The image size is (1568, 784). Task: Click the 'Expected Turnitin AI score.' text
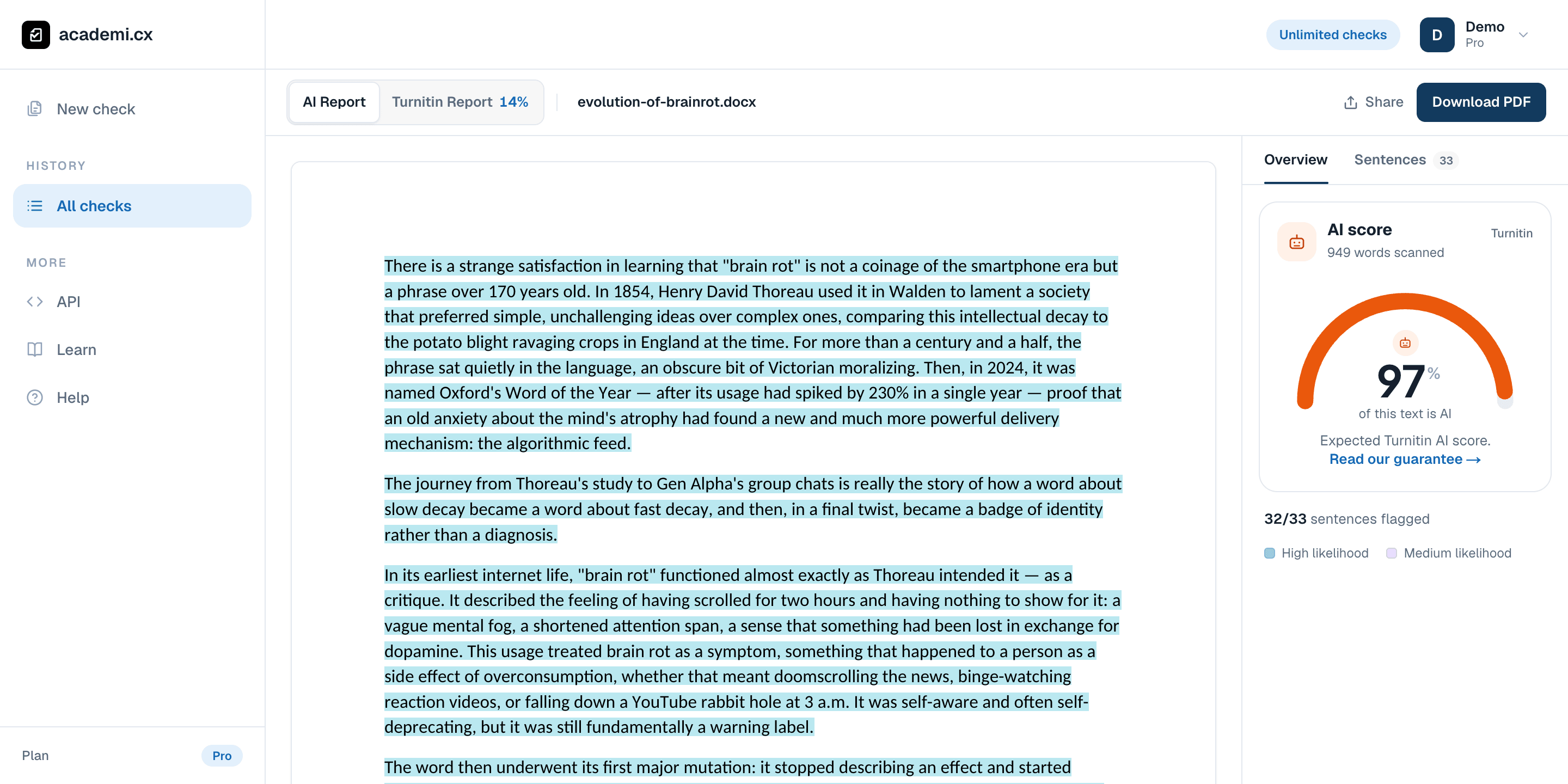1404,440
